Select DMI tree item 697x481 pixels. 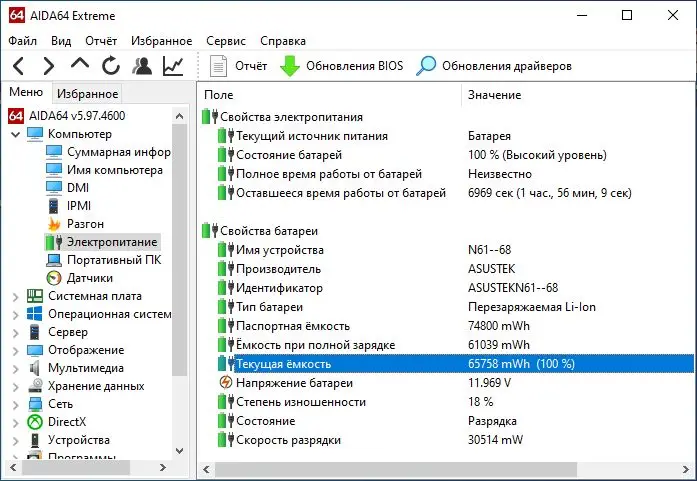click(x=78, y=188)
